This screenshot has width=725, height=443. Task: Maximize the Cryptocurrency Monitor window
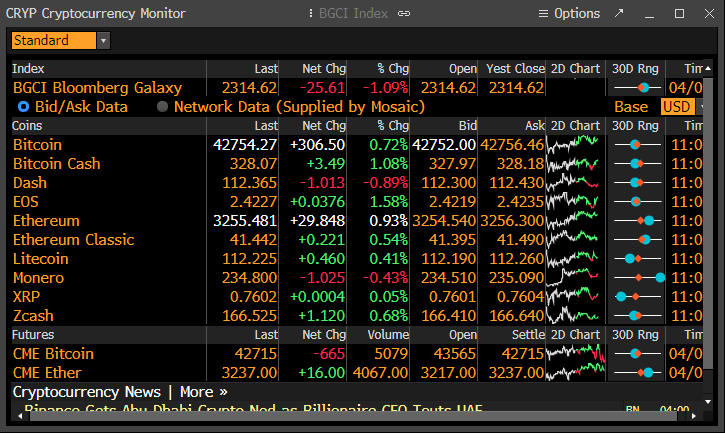679,14
